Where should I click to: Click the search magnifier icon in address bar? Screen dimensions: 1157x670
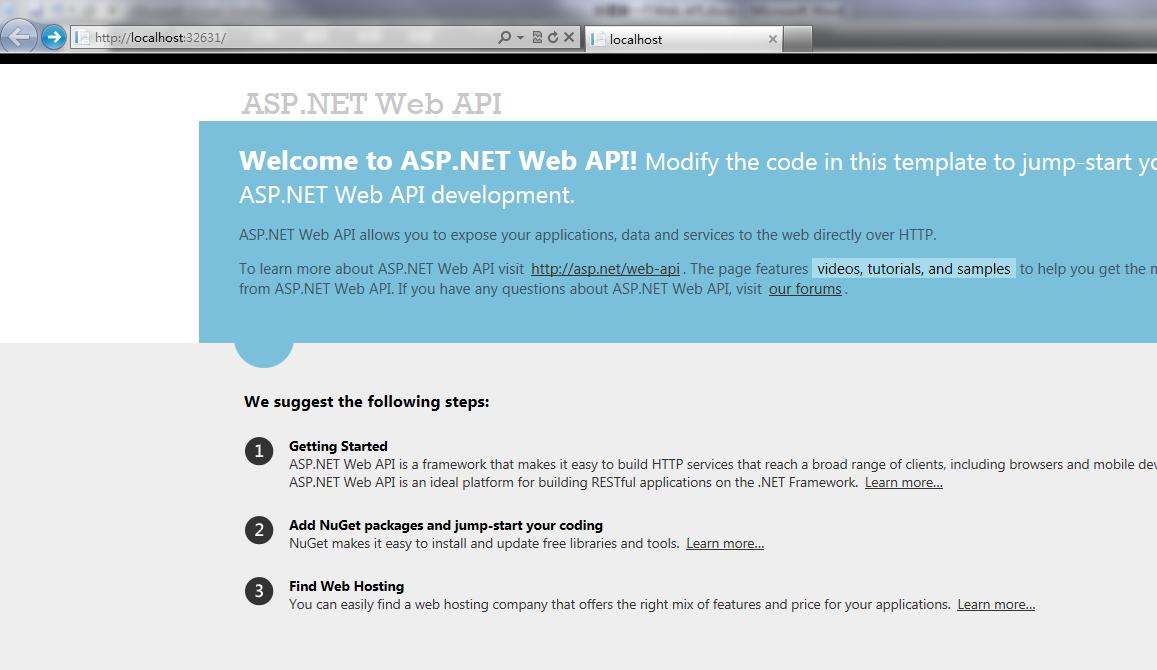pyautogui.click(x=504, y=37)
